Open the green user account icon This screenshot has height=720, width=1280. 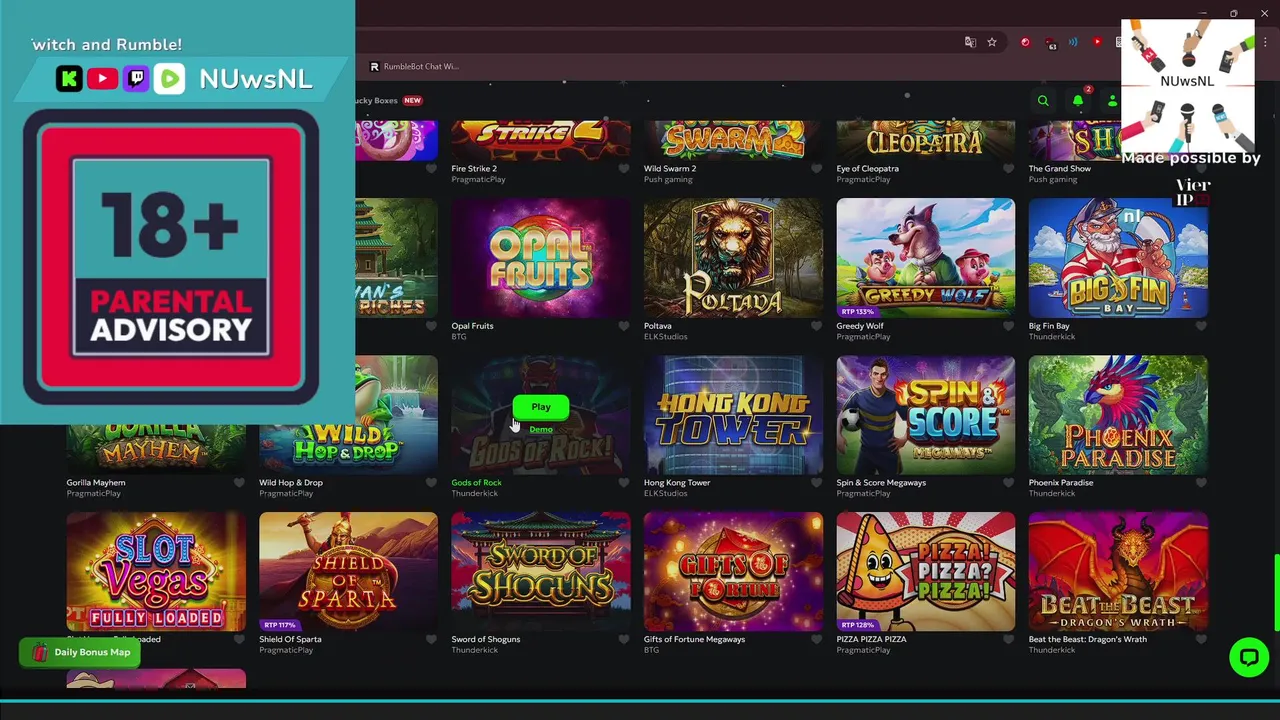[x=1112, y=101]
